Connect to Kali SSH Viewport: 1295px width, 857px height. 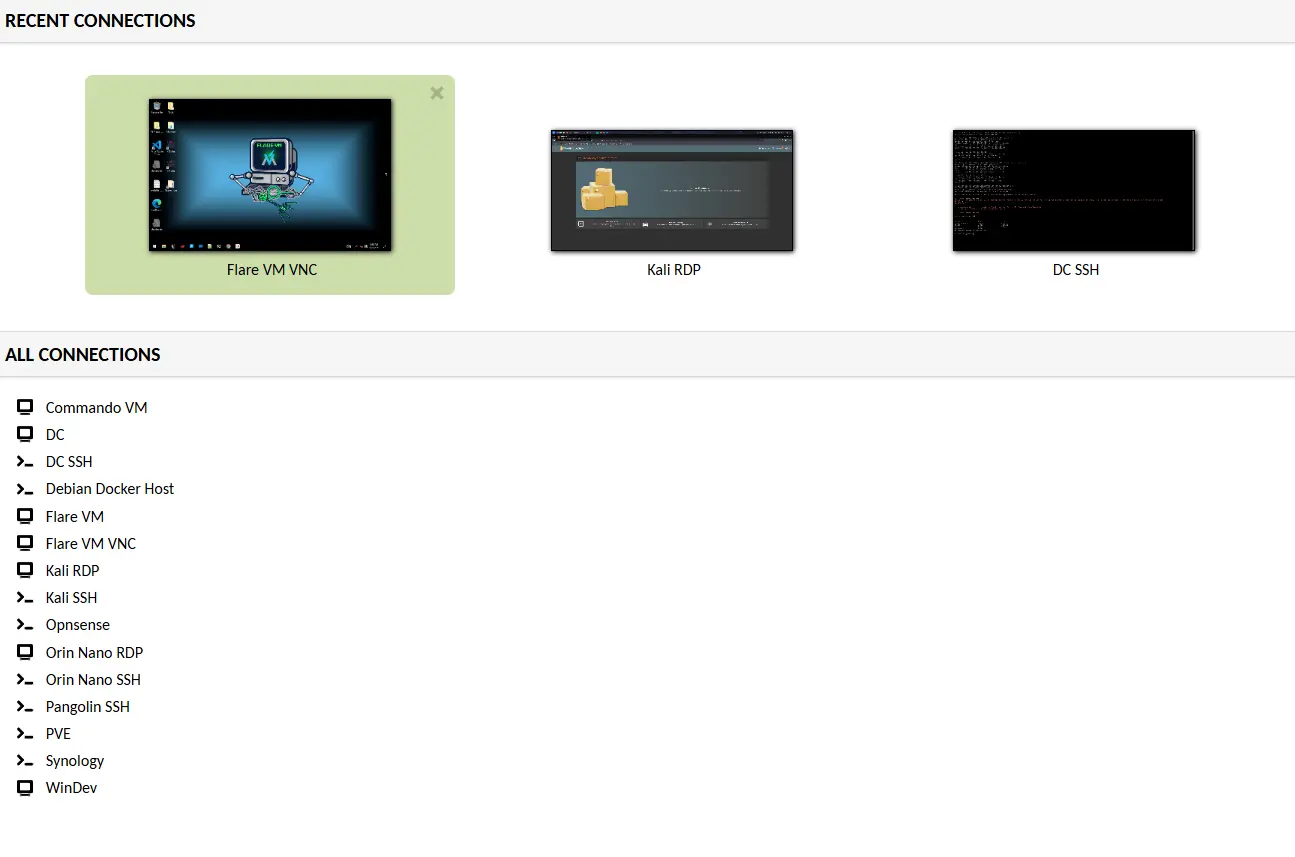(x=71, y=598)
